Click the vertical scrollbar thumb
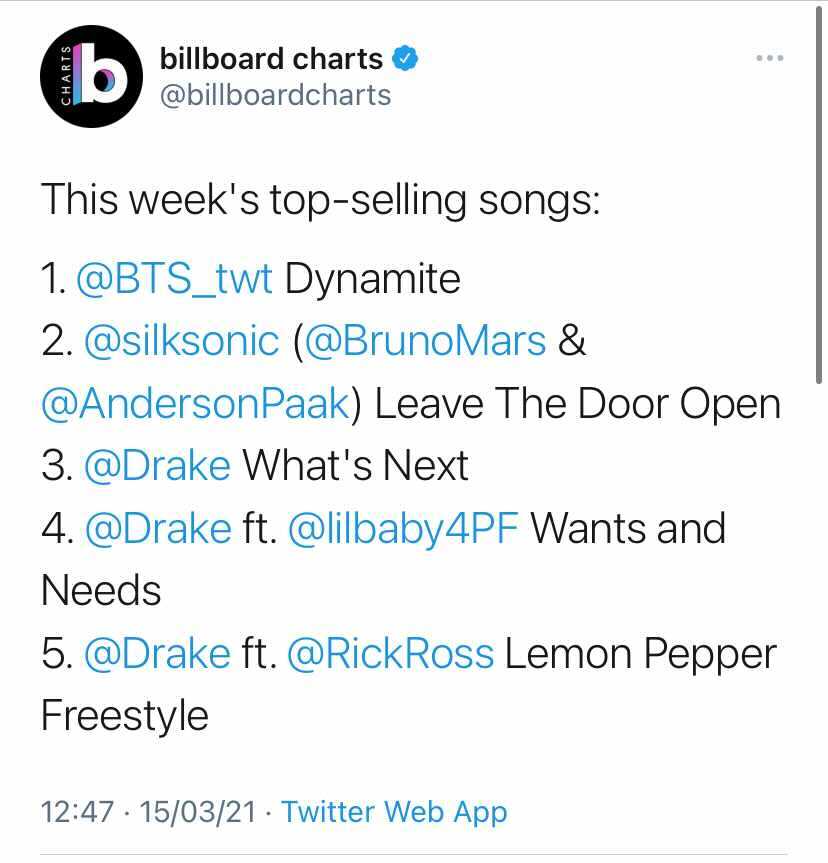828x863 pixels. 819,193
